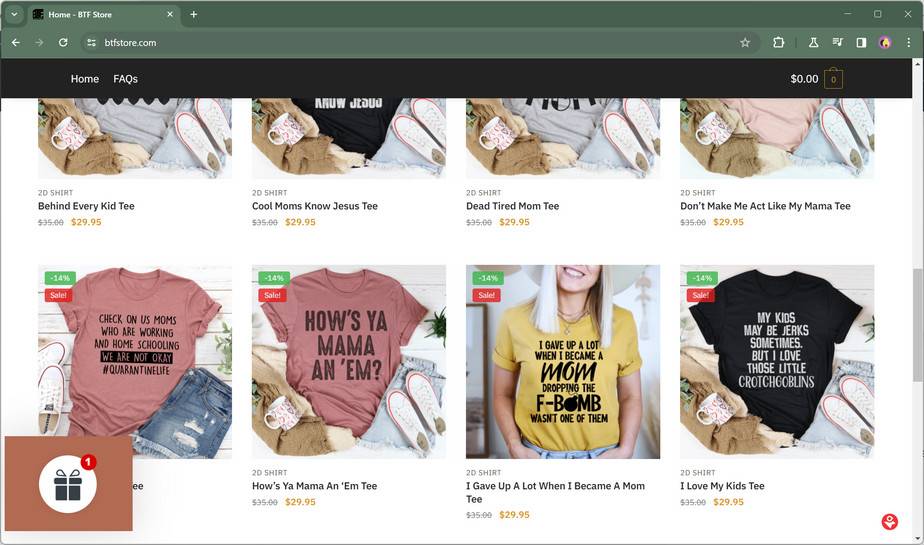This screenshot has width=924, height=545.
Task: Click the How's Ya Mama An 'Em shirt image
Action: coord(349,362)
